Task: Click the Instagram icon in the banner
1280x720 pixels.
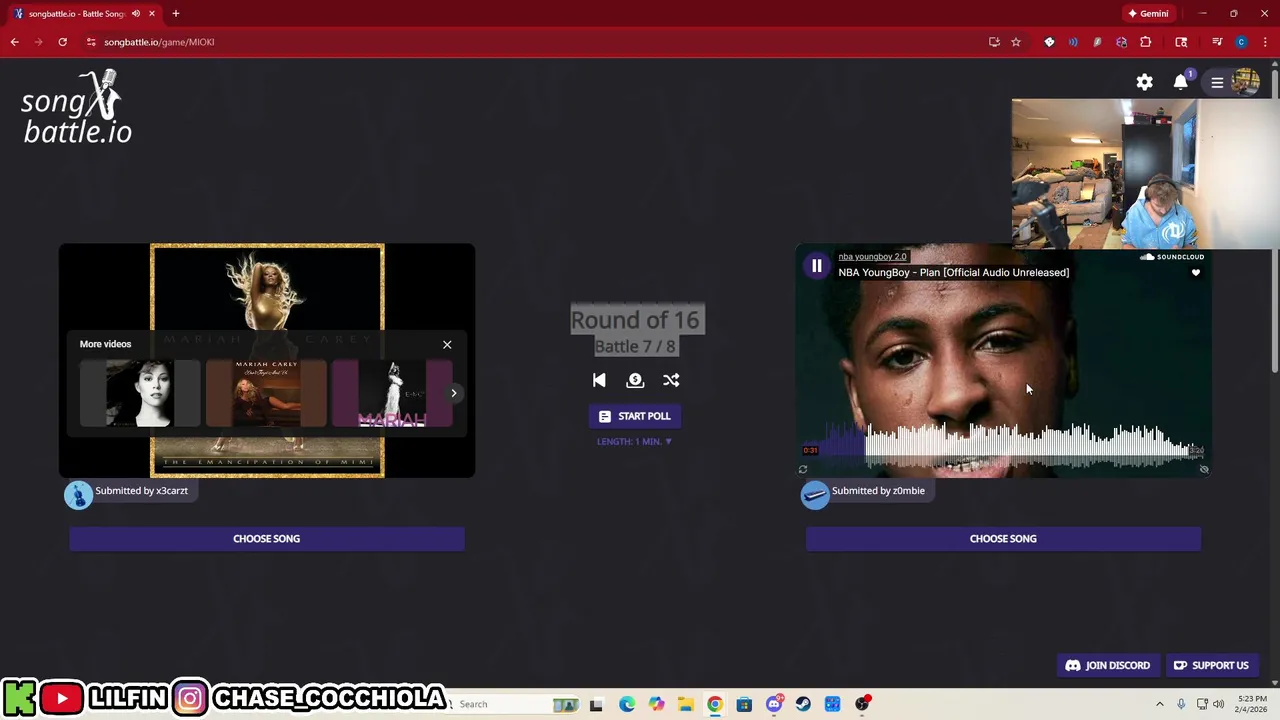Action: (x=189, y=698)
